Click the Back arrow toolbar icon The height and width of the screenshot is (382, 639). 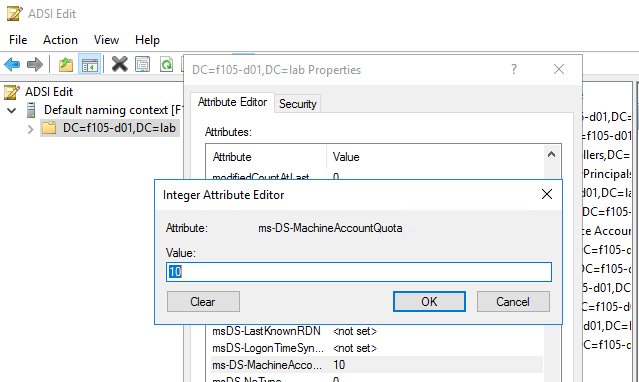coord(12,64)
